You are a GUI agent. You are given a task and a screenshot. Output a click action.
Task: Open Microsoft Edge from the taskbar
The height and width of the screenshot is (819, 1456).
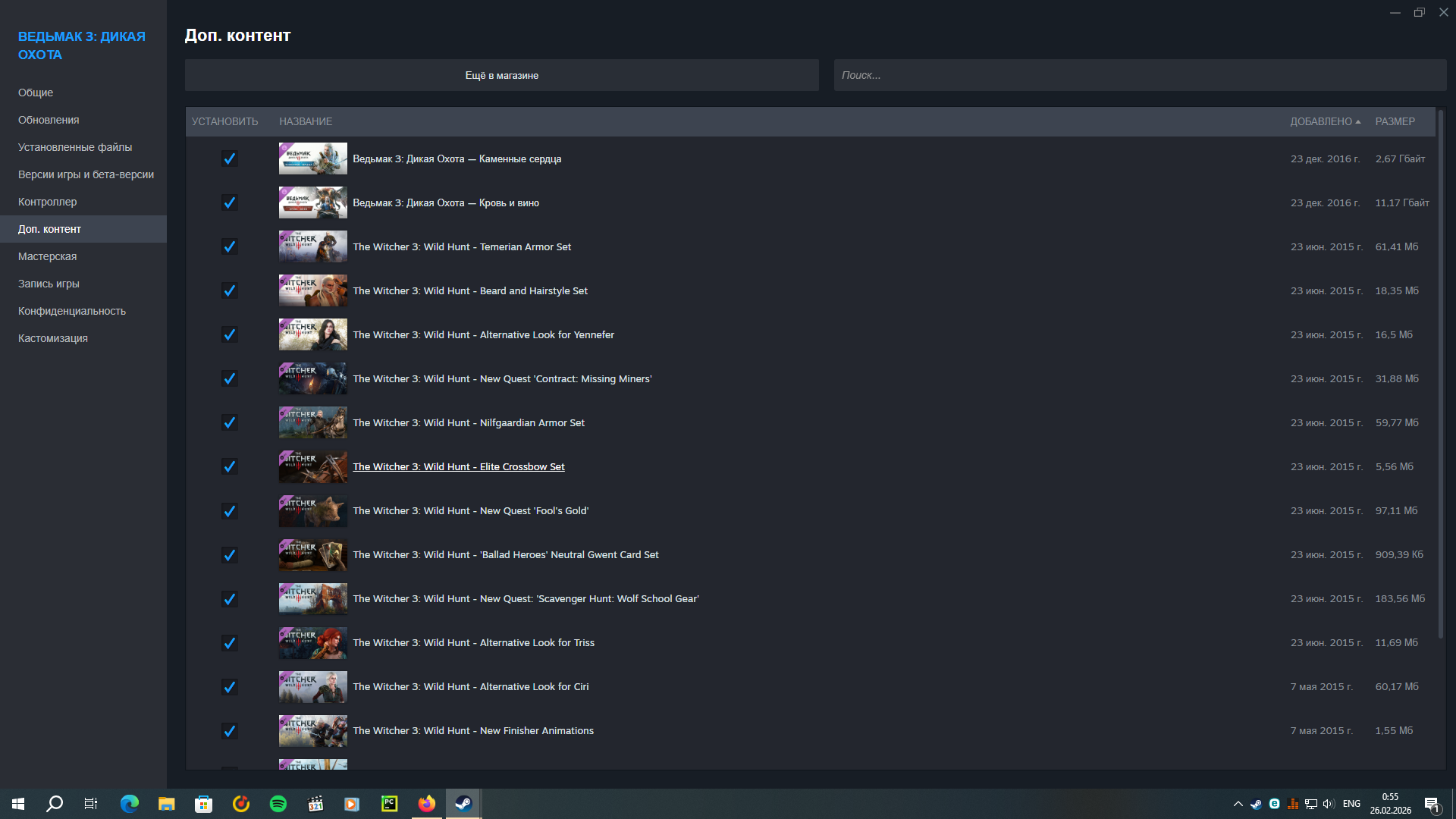pos(130,804)
